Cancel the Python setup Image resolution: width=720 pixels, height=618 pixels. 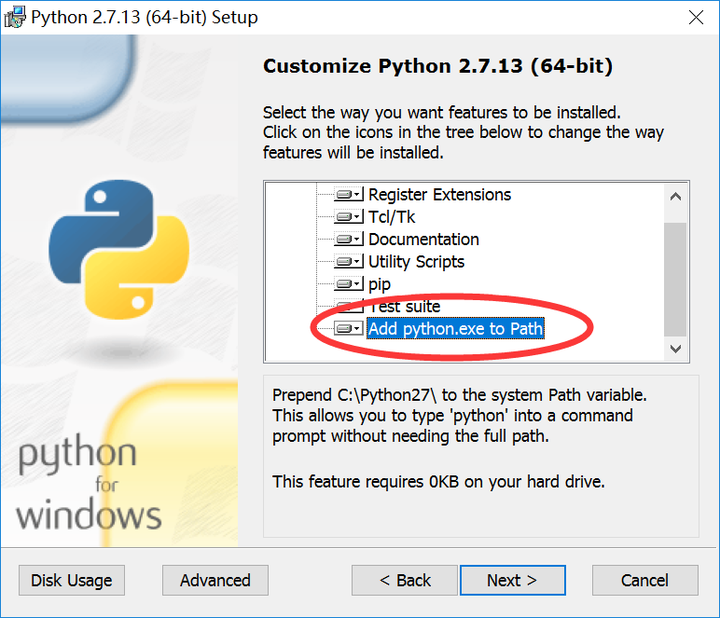(x=645, y=580)
